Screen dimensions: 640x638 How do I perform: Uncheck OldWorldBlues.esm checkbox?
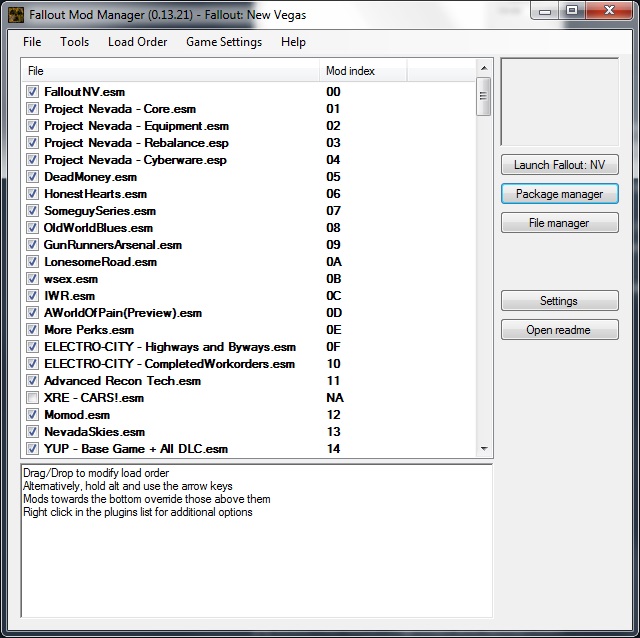(32, 228)
